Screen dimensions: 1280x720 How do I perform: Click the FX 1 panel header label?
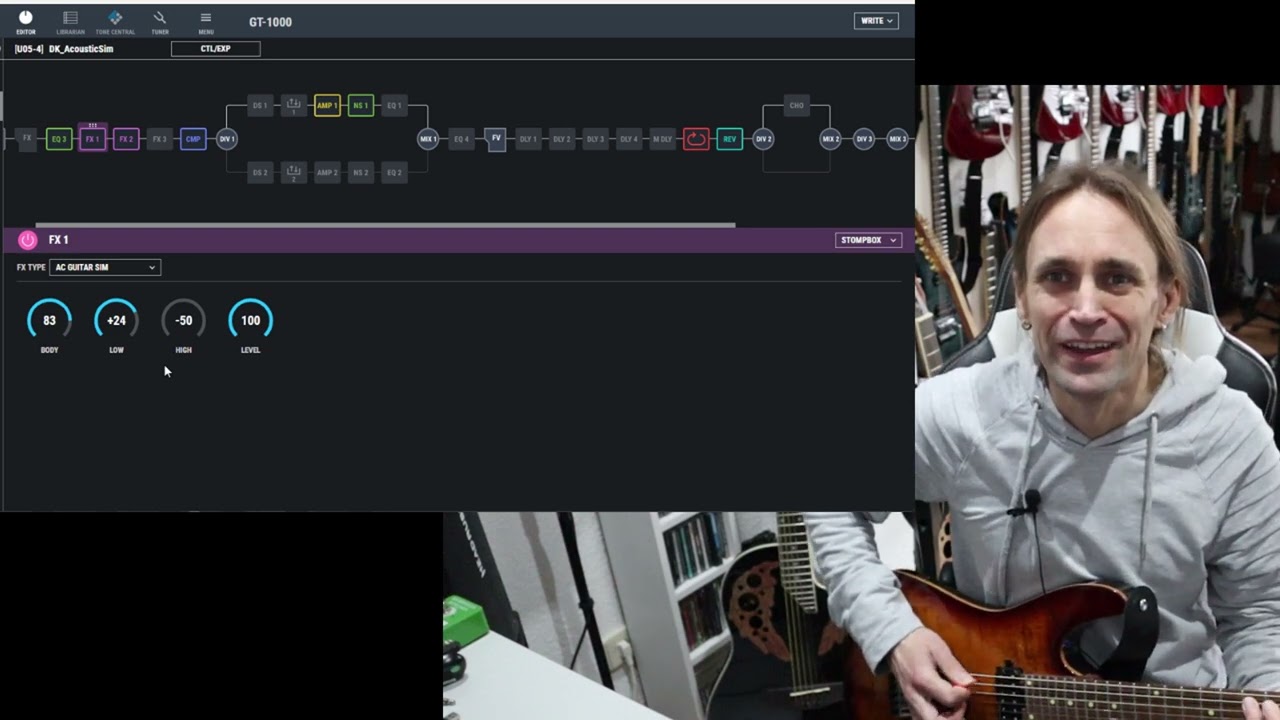pyautogui.click(x=59, y=240)
